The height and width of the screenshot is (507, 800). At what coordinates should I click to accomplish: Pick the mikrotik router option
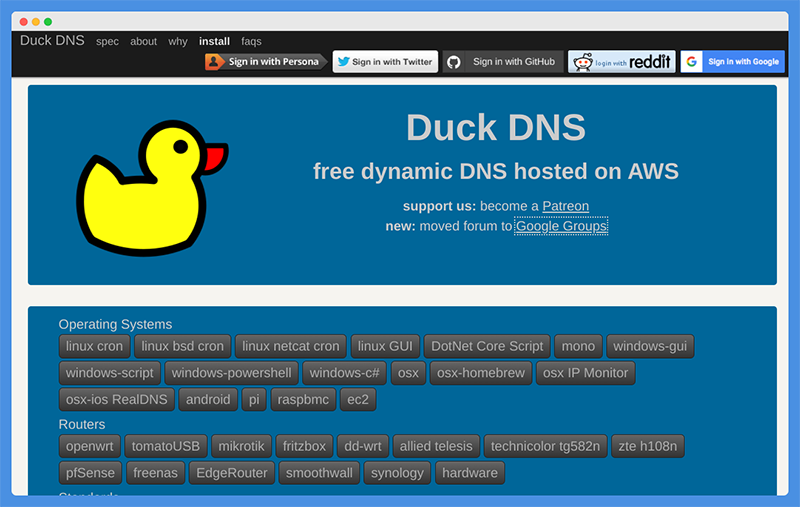click(241, 446)
